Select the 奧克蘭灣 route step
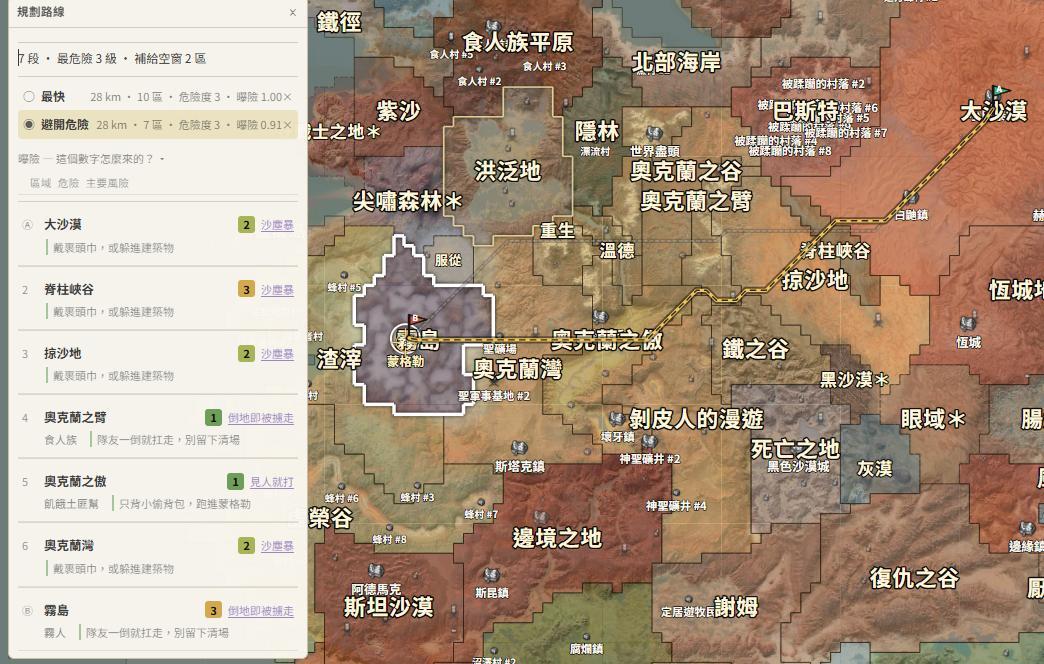Image resolution: width=1044 pixels, height=664 pixels. (x=158, y=556)
